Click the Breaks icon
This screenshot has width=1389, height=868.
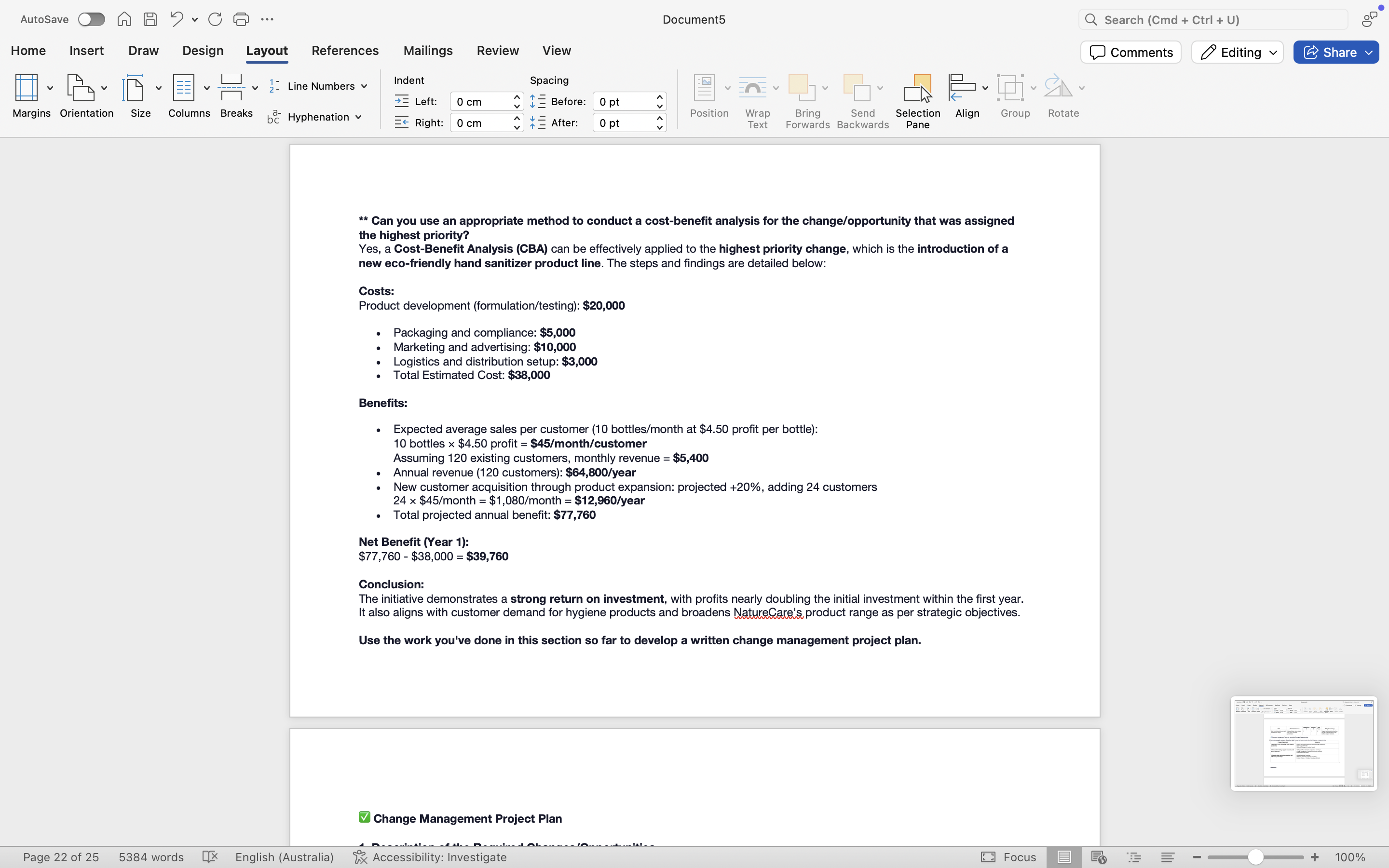click(x=232, y=89)
